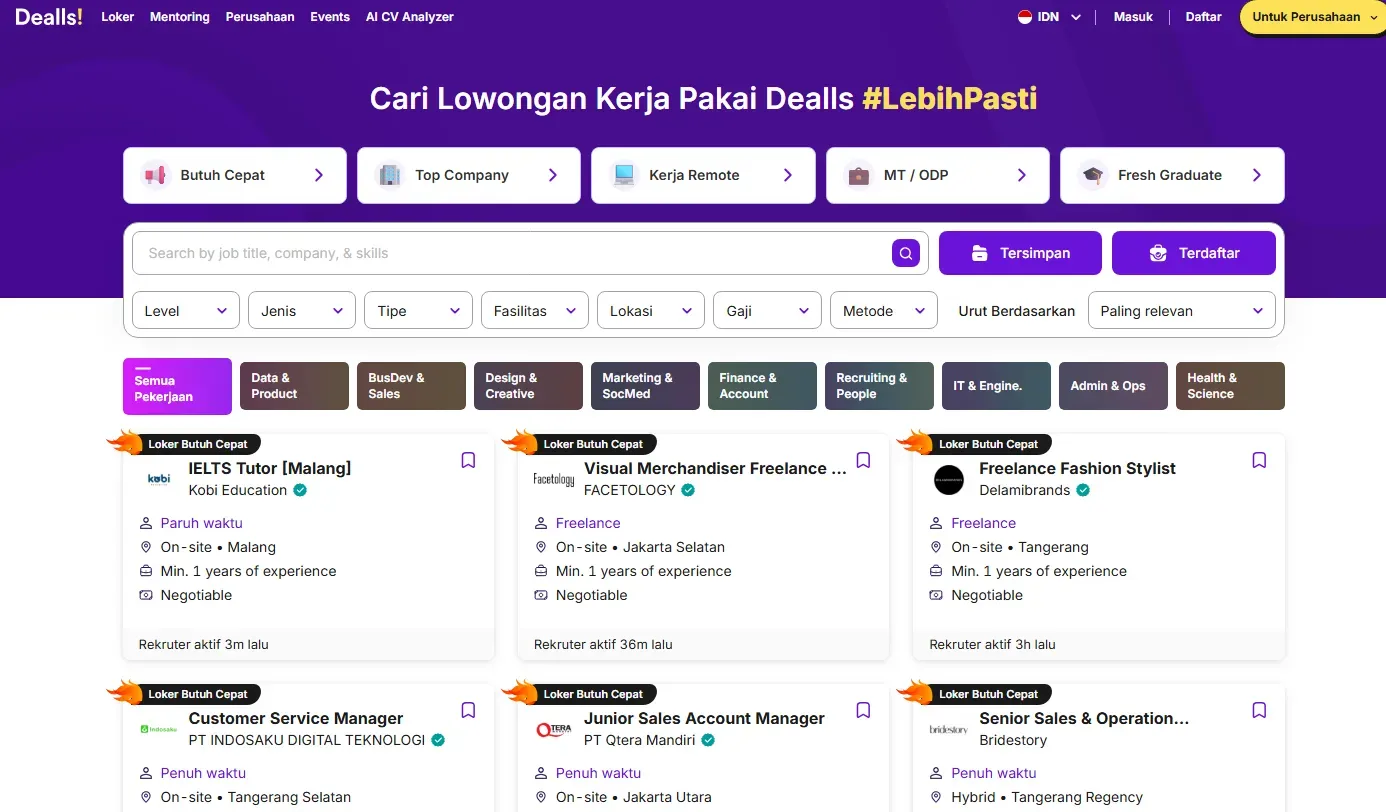Click the Fresh Graduate cap icon
The width and height of the screenshot is (1386, 812).
coord(1093,175)
